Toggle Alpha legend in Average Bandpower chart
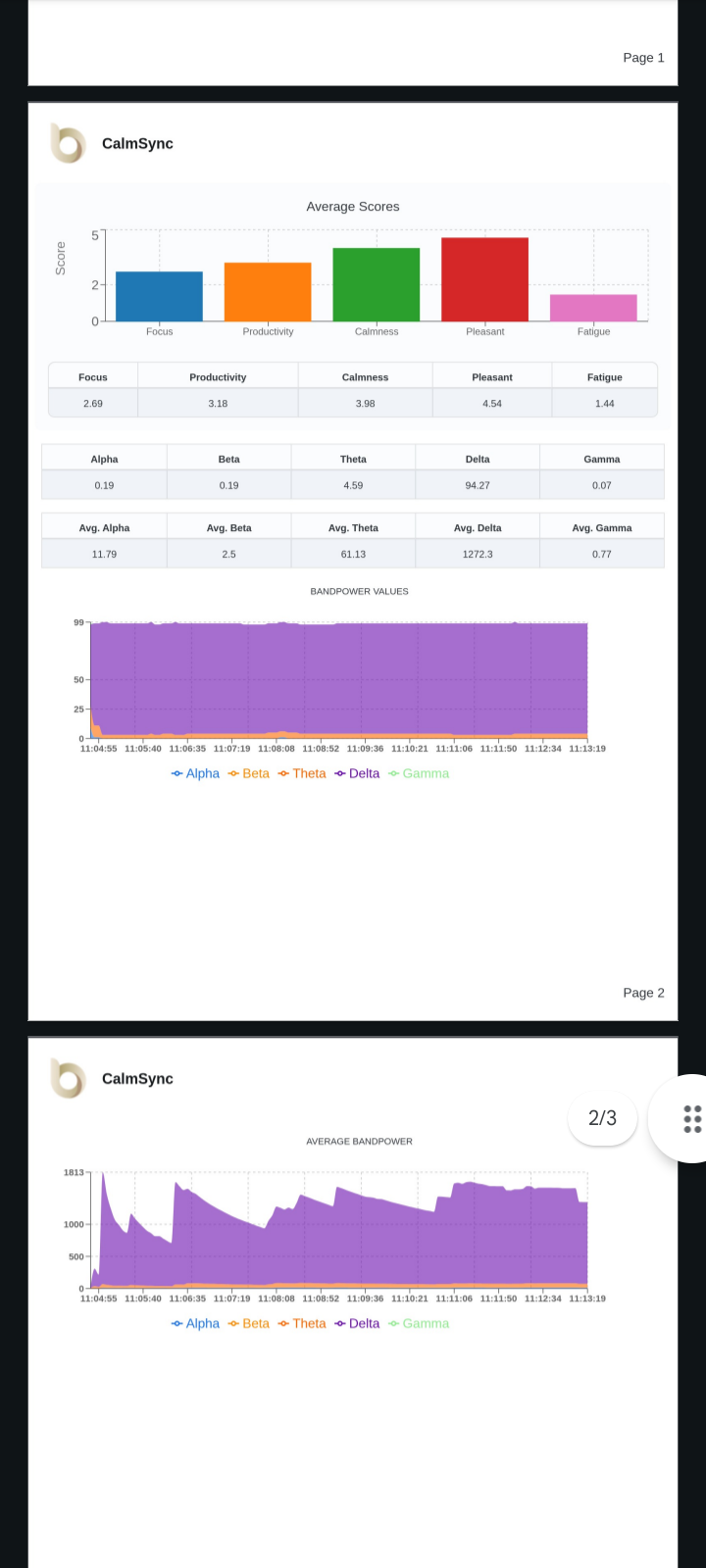 [x=195, y=1323]
